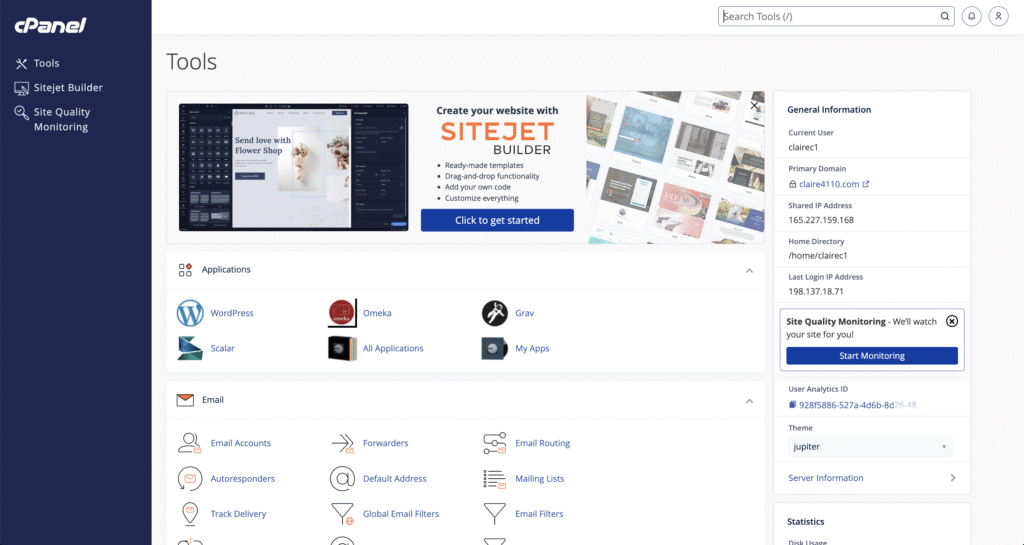Click the Mailing Lists text link

tap(539, 478)
